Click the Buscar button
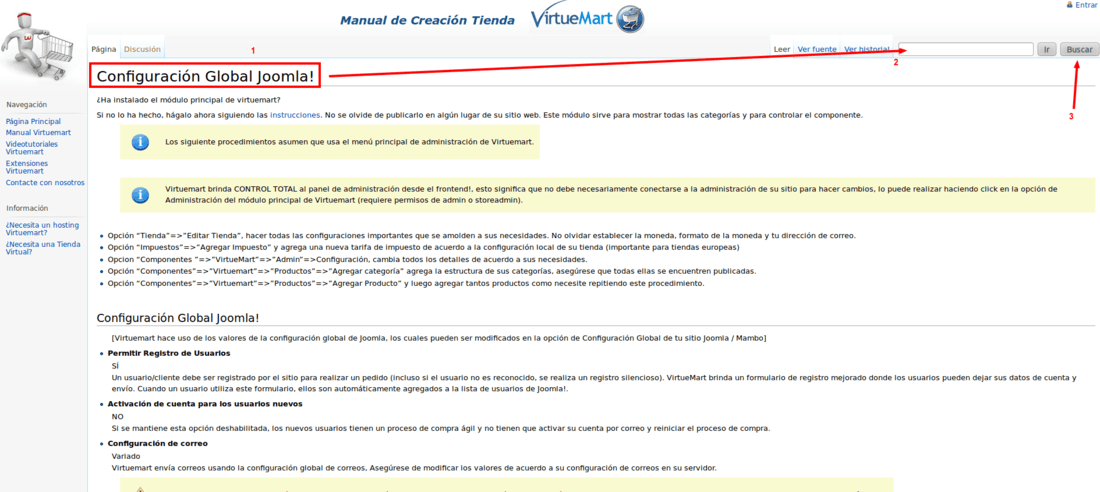Viewport: 1100px width, 492px height. pyautogui.click(x=1079, y=49)
